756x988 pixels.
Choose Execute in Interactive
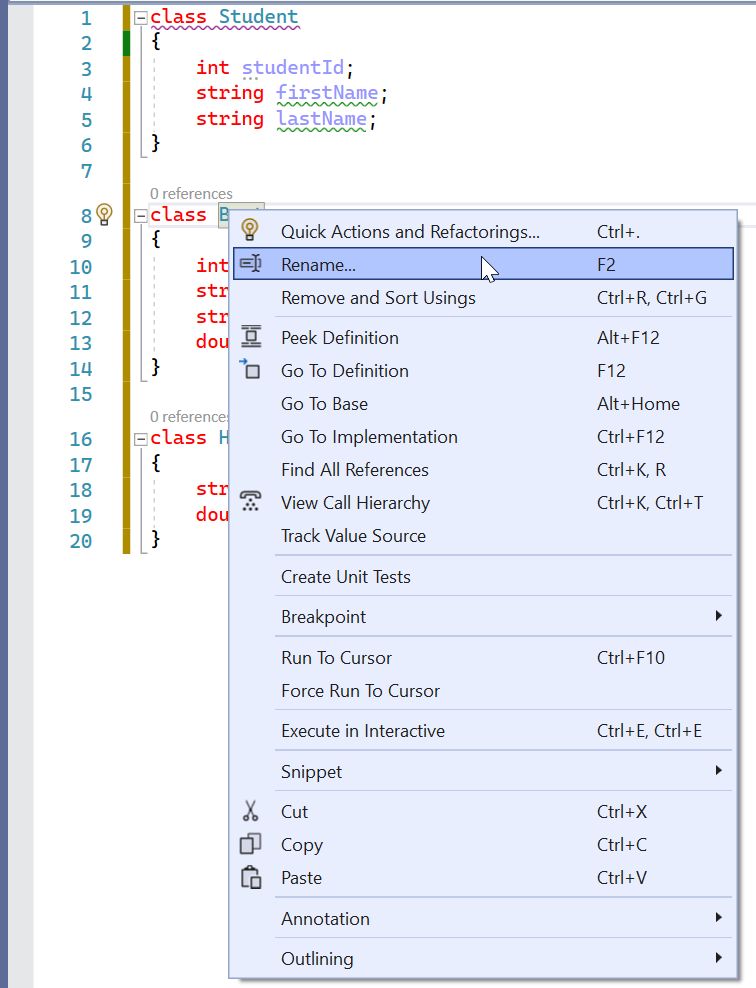tap(483, 731)
